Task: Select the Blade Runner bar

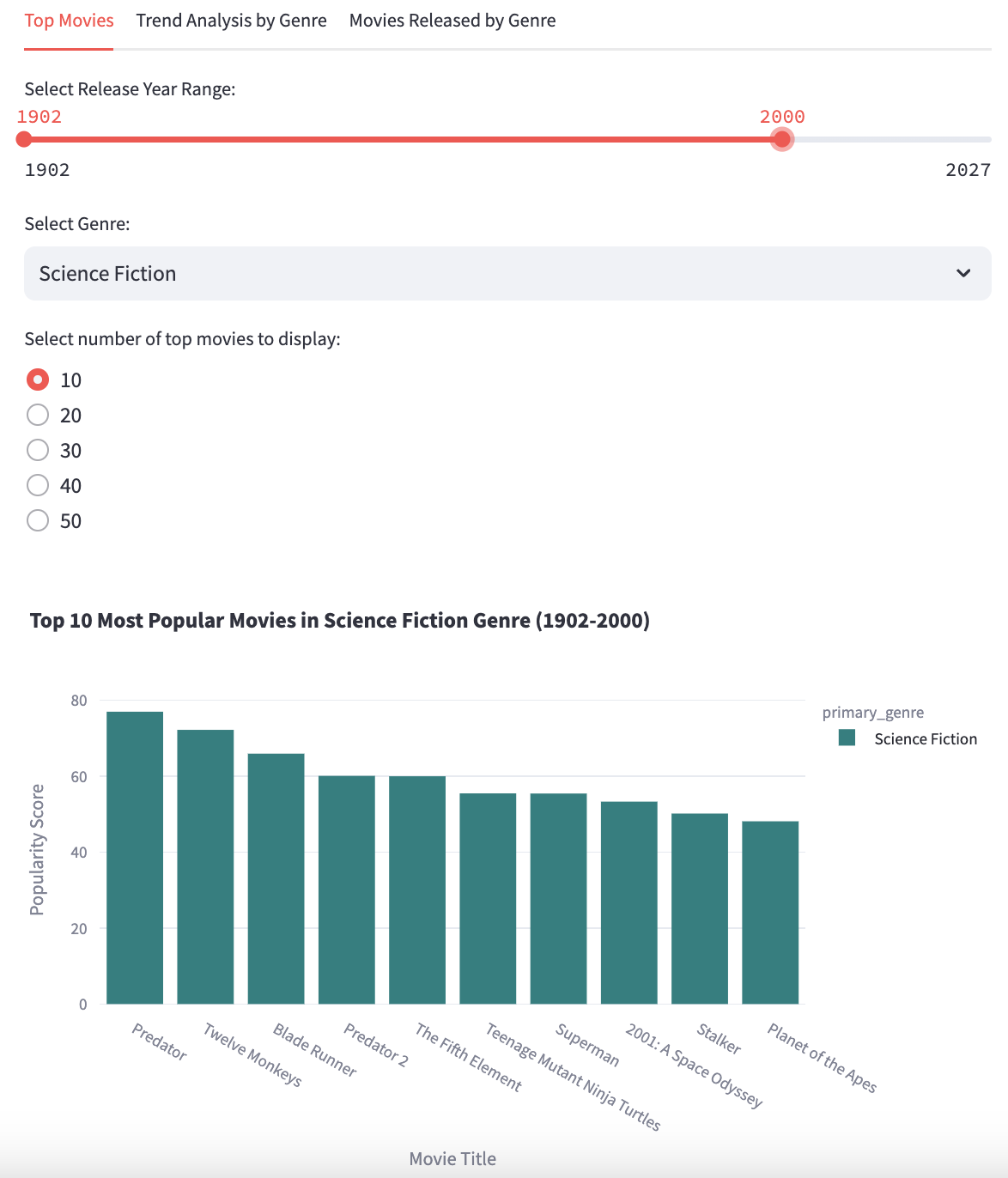Action: tap(276, 876)
